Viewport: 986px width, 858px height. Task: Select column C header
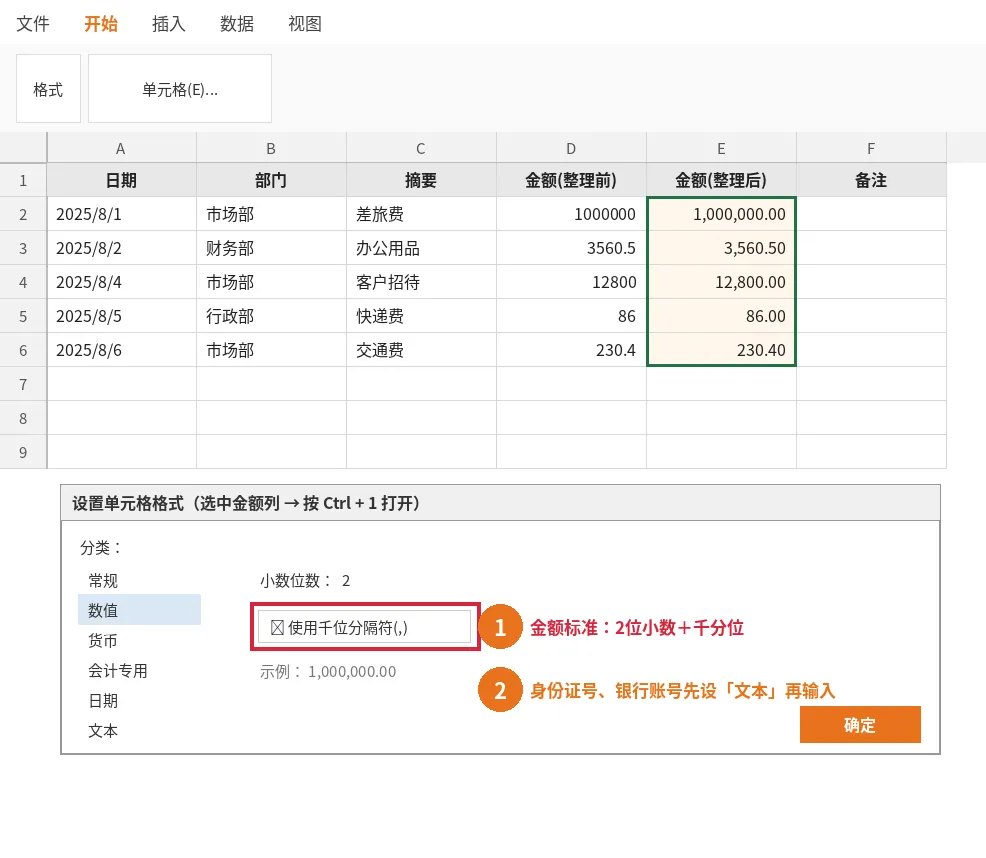pos(421,148)
